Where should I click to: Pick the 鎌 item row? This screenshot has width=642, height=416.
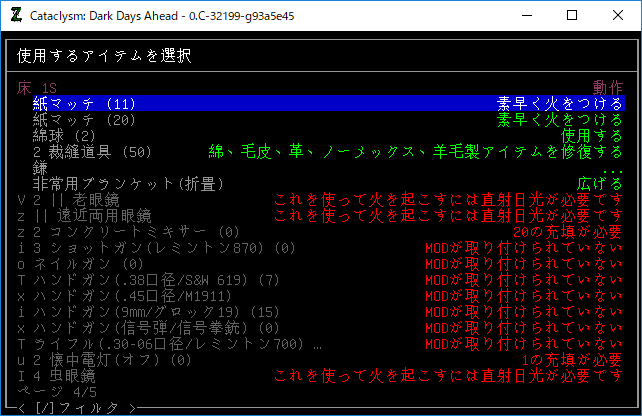pos(40,168)
